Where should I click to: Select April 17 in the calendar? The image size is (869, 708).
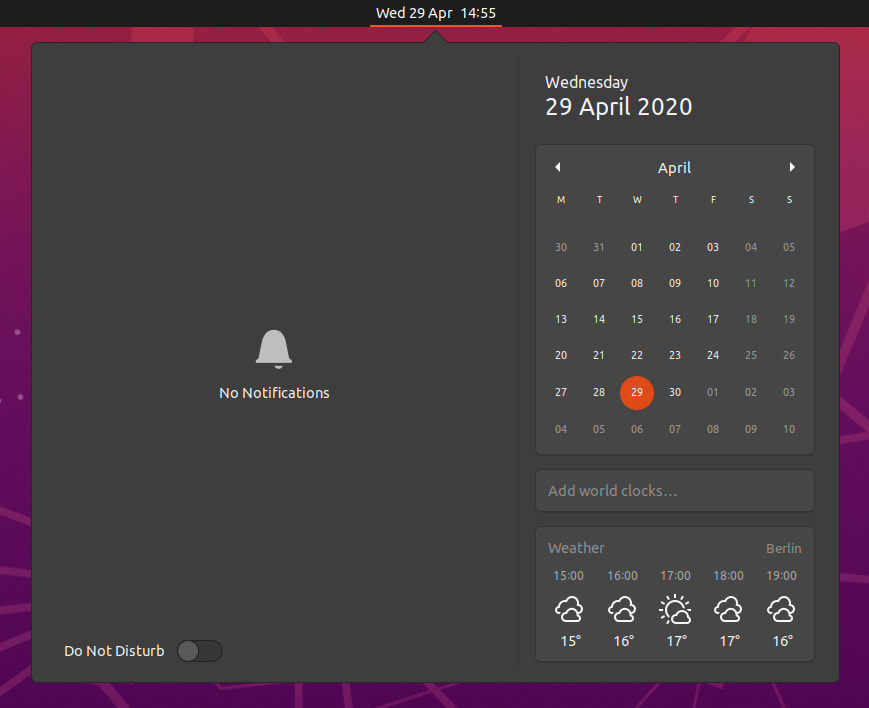tap(713, 319)
